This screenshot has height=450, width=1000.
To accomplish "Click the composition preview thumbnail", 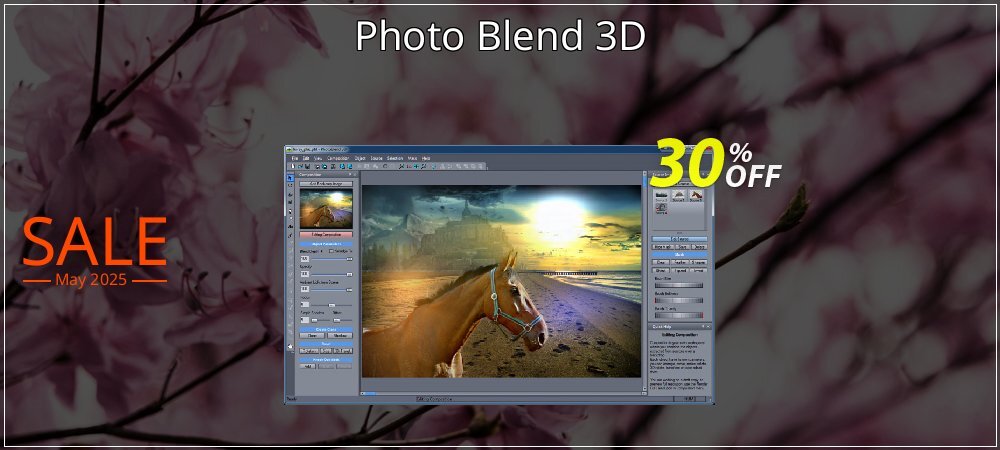I will 326,209.
